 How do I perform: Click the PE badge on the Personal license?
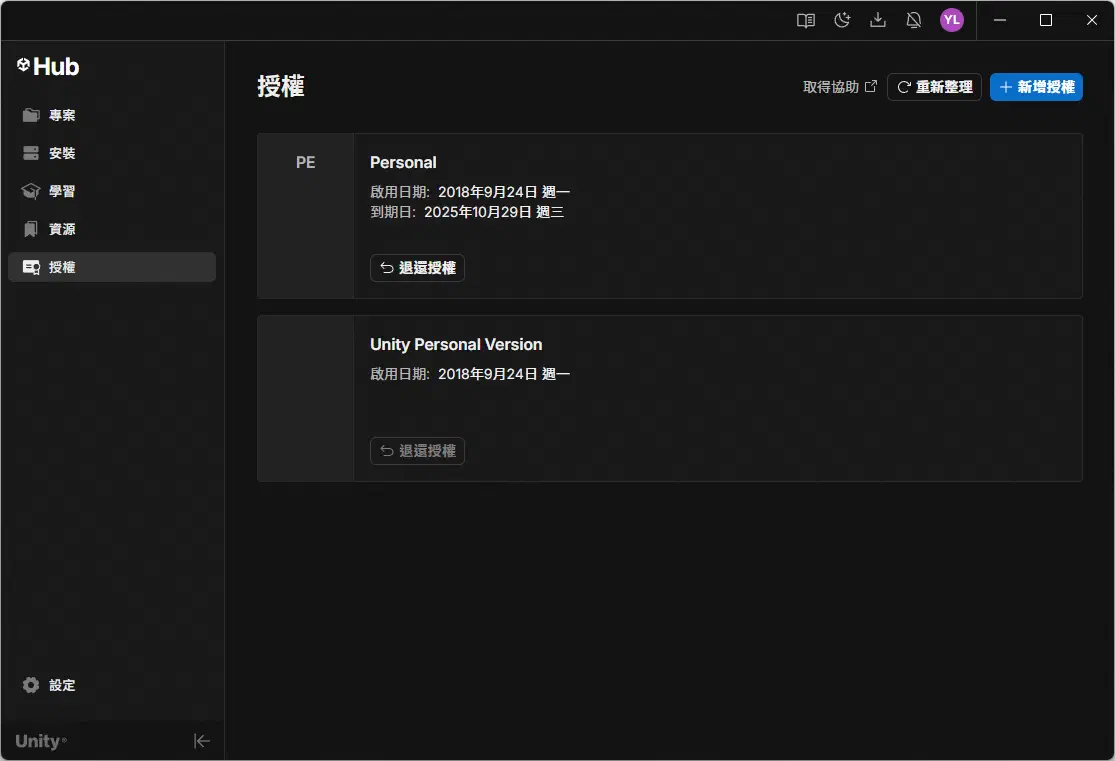pyautogui.click(x=305, y=162)
